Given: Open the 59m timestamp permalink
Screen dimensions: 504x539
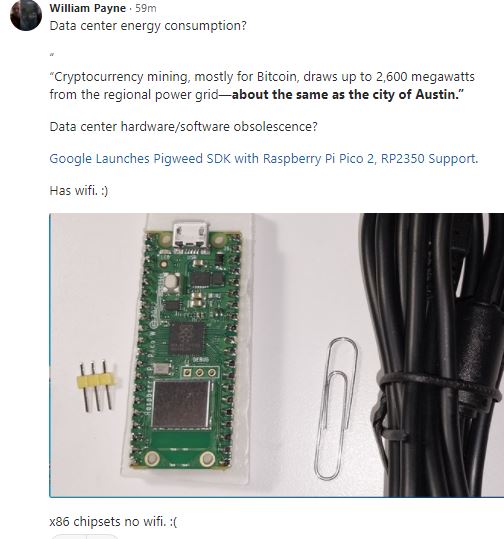Looking at the screenshot, I should click(146, 8).
